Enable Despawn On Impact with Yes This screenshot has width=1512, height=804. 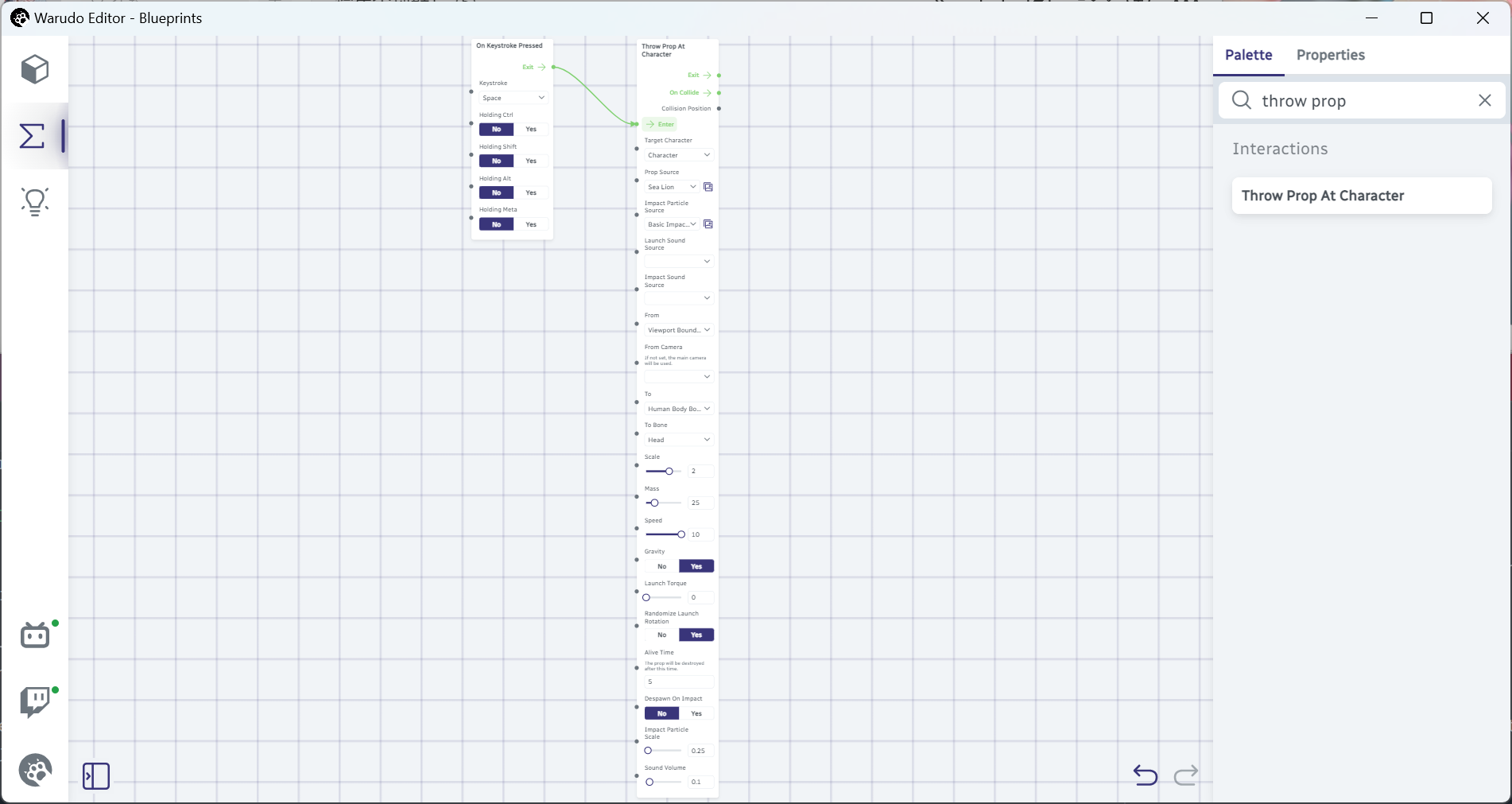[x=696, y=713]
